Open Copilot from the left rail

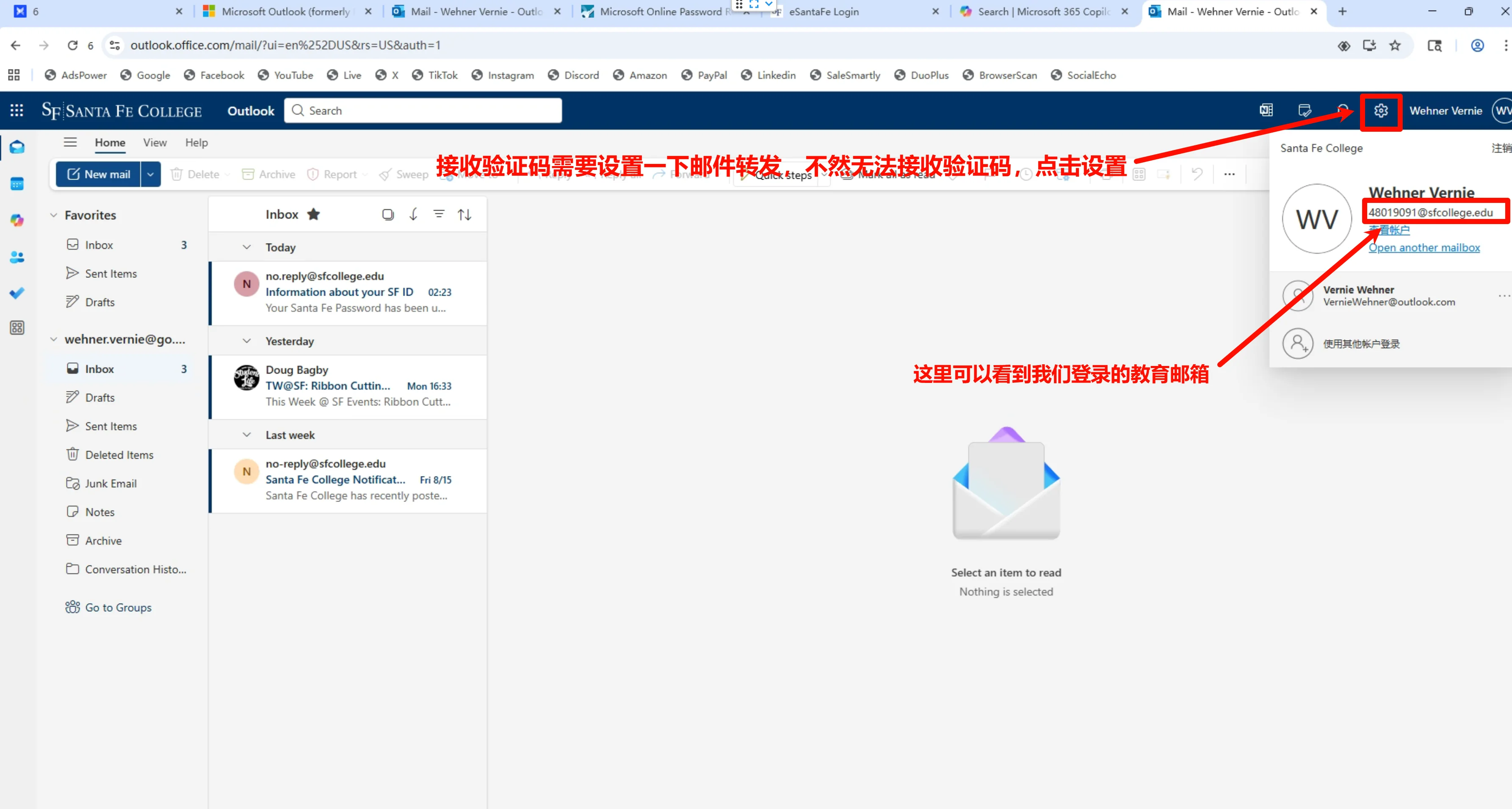click(x=17, y=220)
